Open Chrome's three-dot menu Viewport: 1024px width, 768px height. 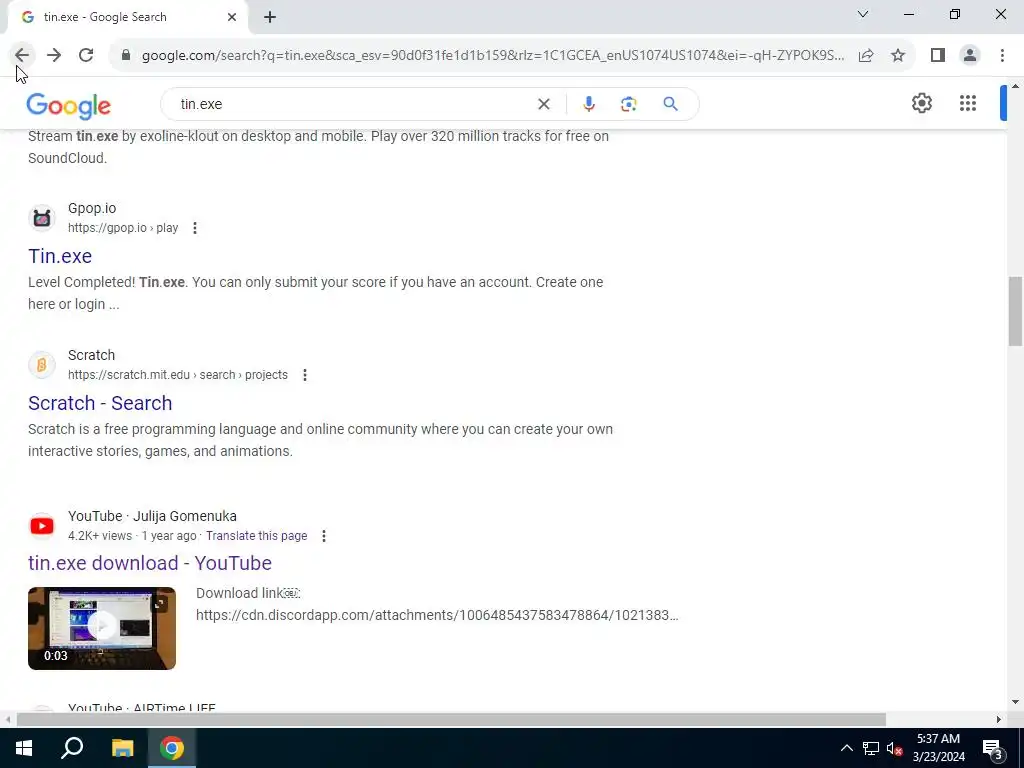[x=1002, y=56]
